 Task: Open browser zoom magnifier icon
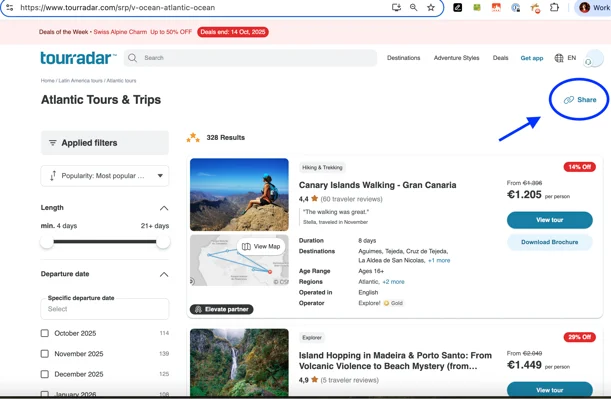[x=413, y=7]
